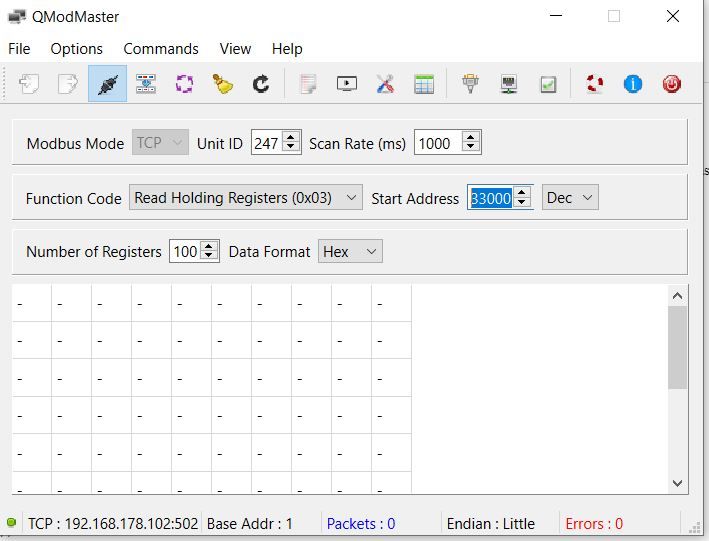The height and width of the screenshot is (541, 709).
Task: Open the Modbus Mode TCP dropdown
Action: coord(160,142)
